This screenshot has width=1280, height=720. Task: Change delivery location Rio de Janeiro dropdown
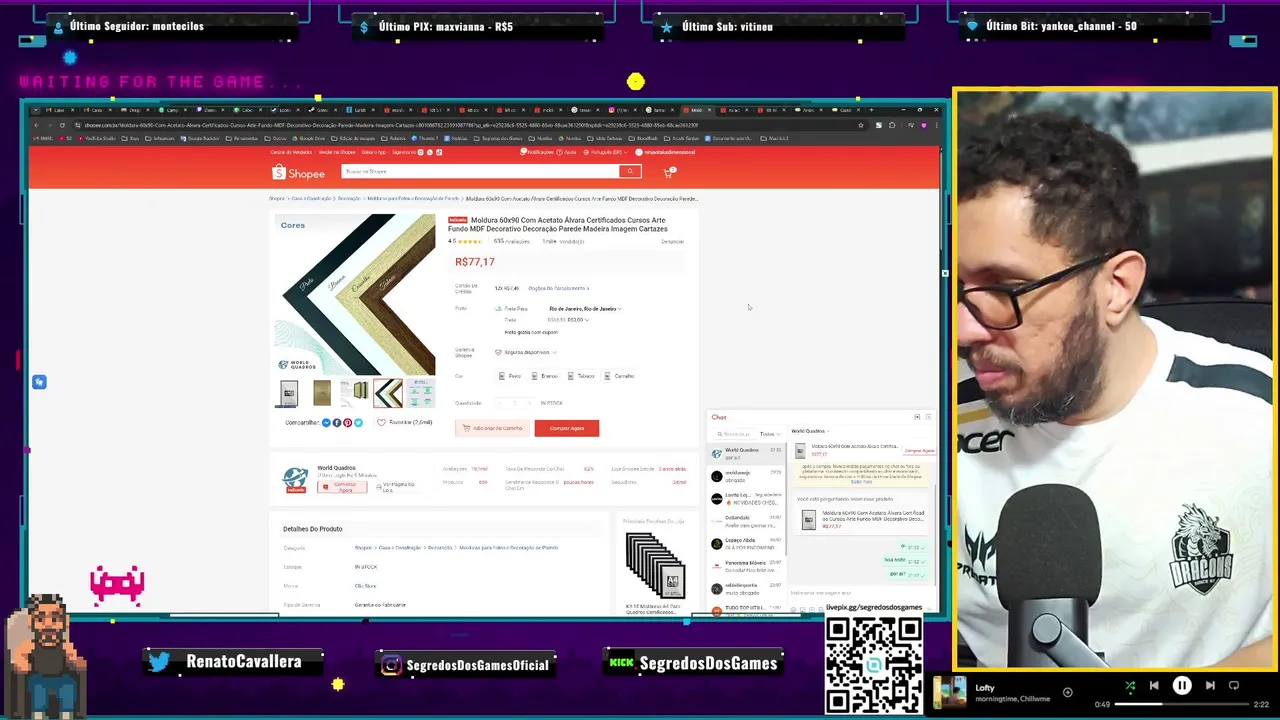click(585, 309)
